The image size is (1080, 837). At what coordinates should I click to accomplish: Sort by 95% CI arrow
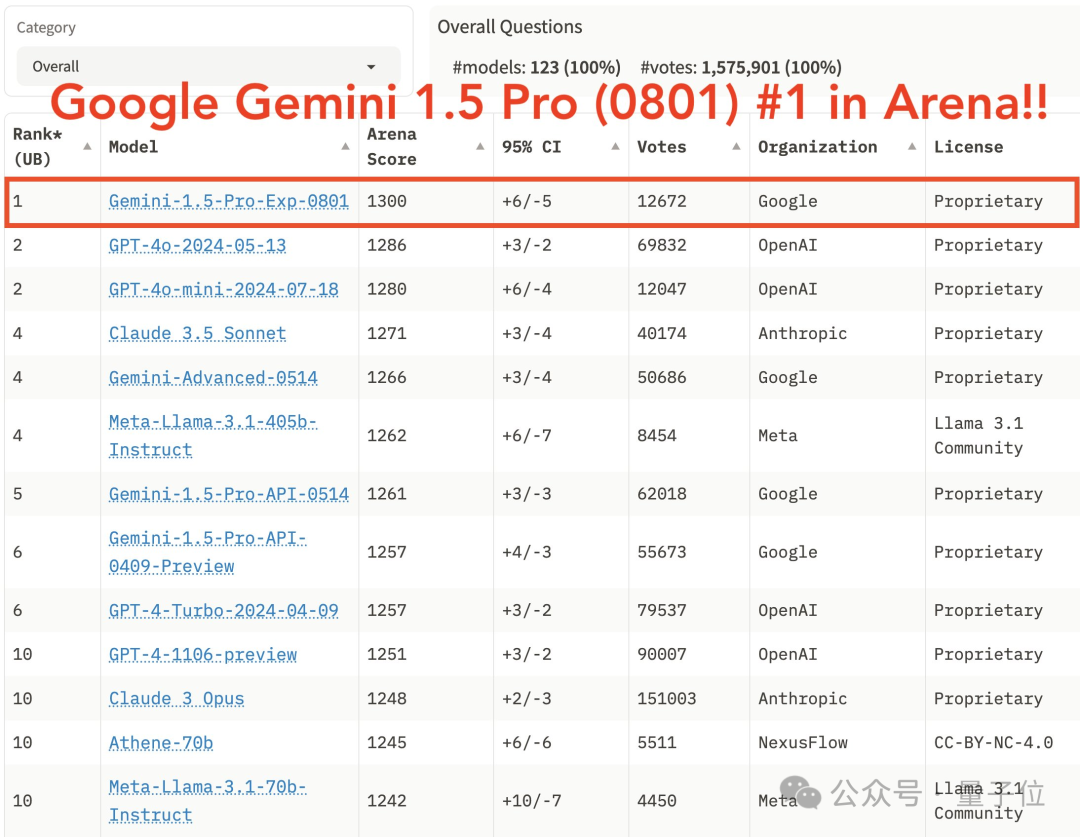616,146
